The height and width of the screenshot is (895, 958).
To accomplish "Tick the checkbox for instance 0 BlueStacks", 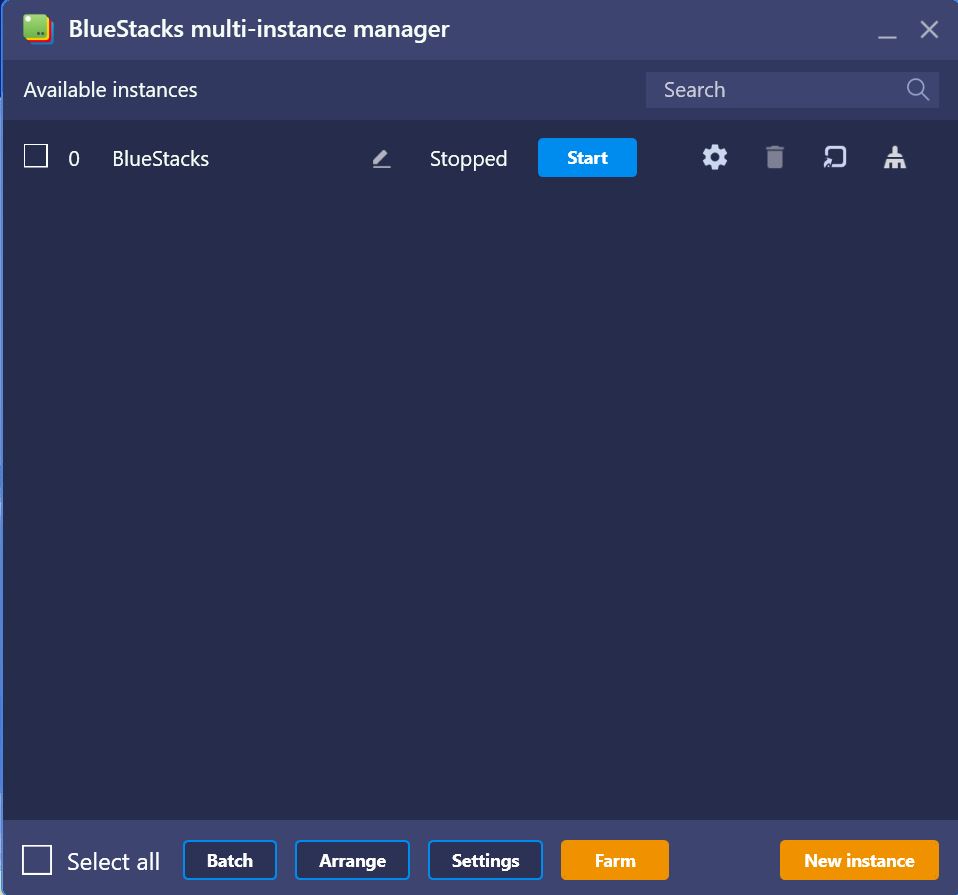I will (35, 156).
